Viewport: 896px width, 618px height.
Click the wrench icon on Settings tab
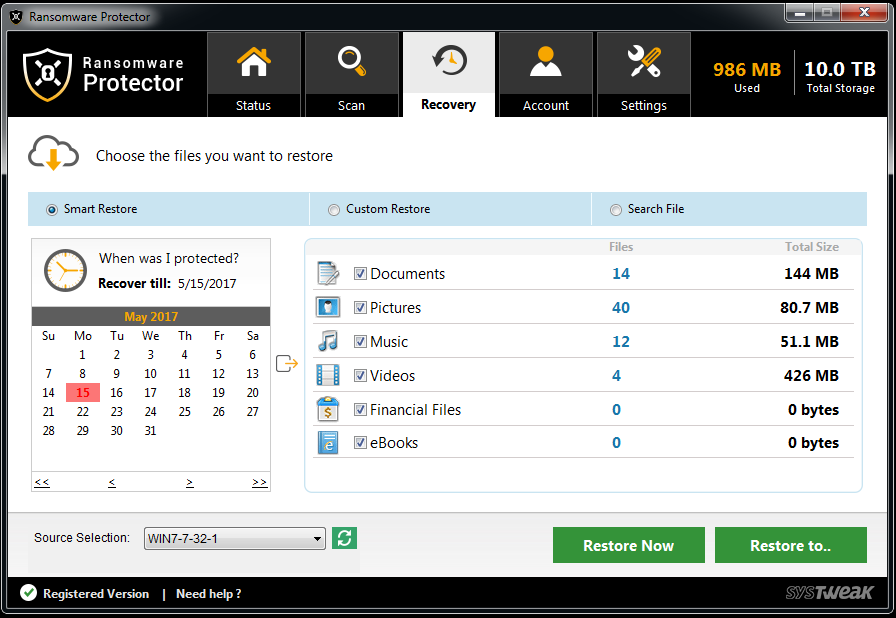point(644,61)
